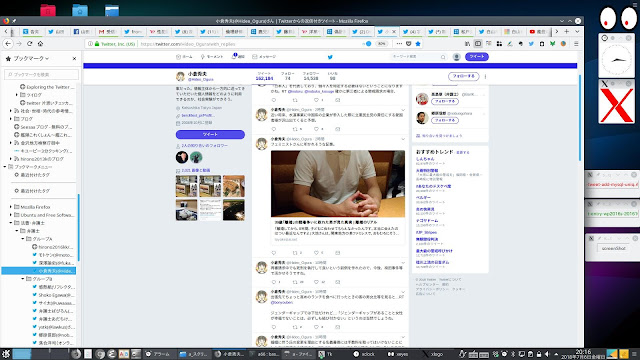Click the フォローする button on profile header
The width and height of the screenshot is (640, 360).
pyautogui.click(x=463, y=76)
